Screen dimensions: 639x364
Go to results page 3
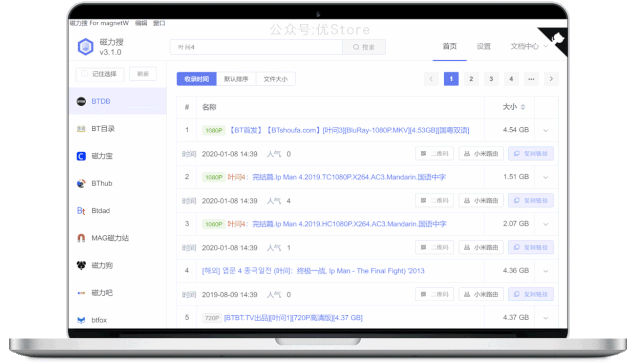[x=491, y=79]
